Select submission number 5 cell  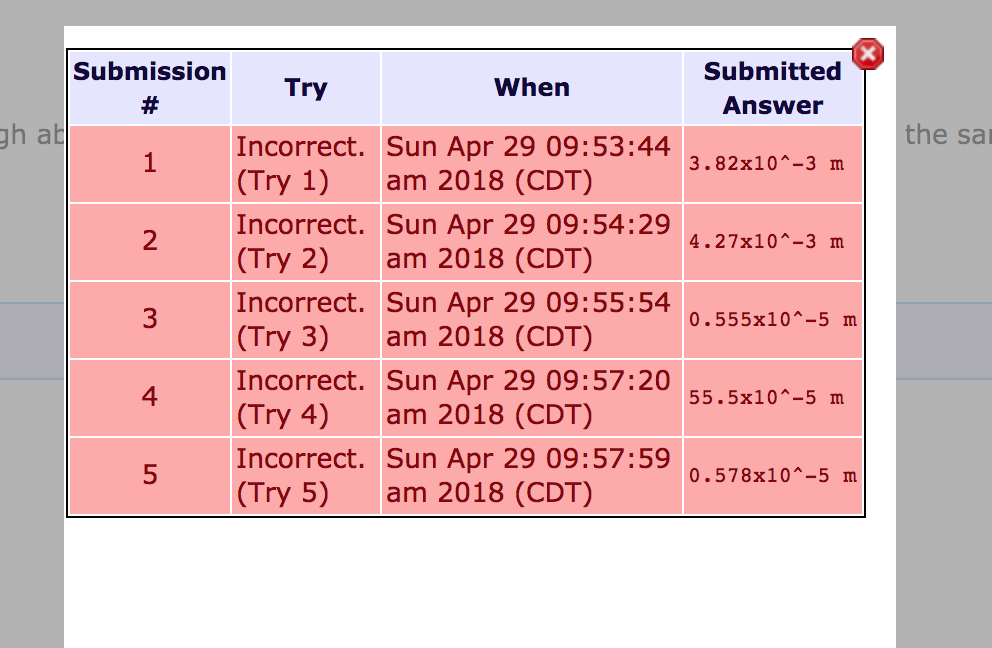point(150,475)
